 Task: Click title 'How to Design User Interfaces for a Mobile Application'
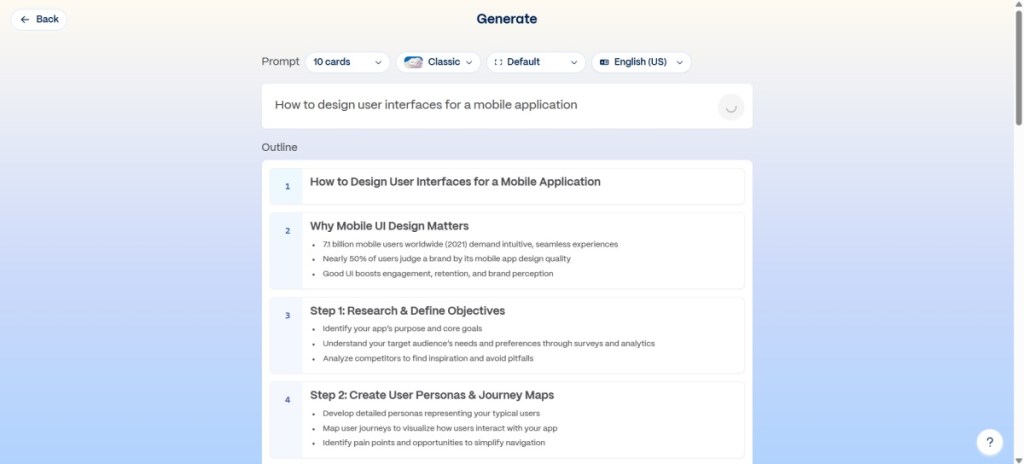pyautogui.click(x=455, y=182)
